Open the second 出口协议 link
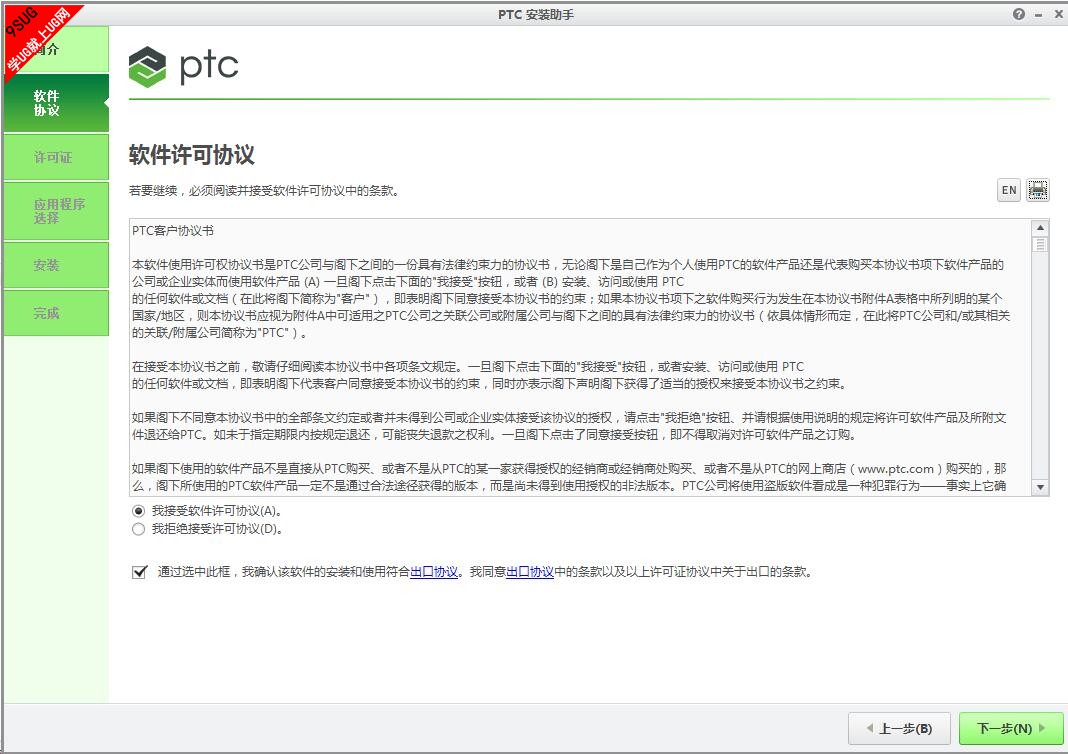This screenshot has width=1068, height=754. coord(530,572)
